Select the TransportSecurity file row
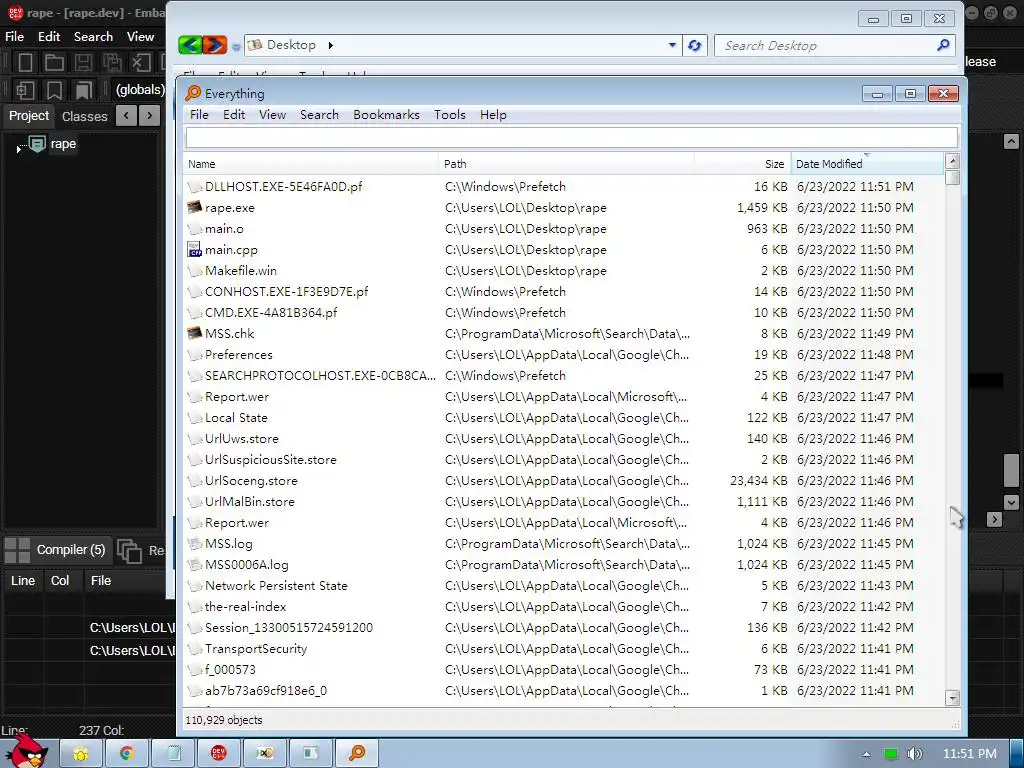Viewport: 1024px width, 768px height. (565, 648)
